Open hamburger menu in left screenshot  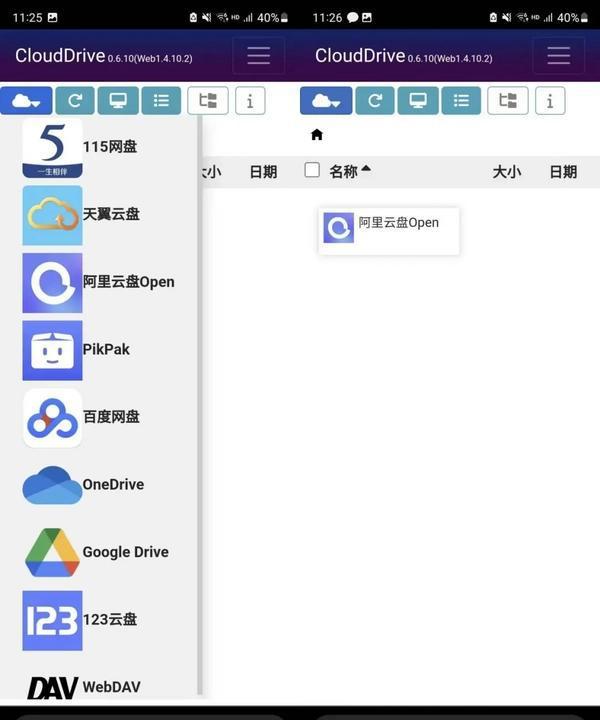click(258, 56)
